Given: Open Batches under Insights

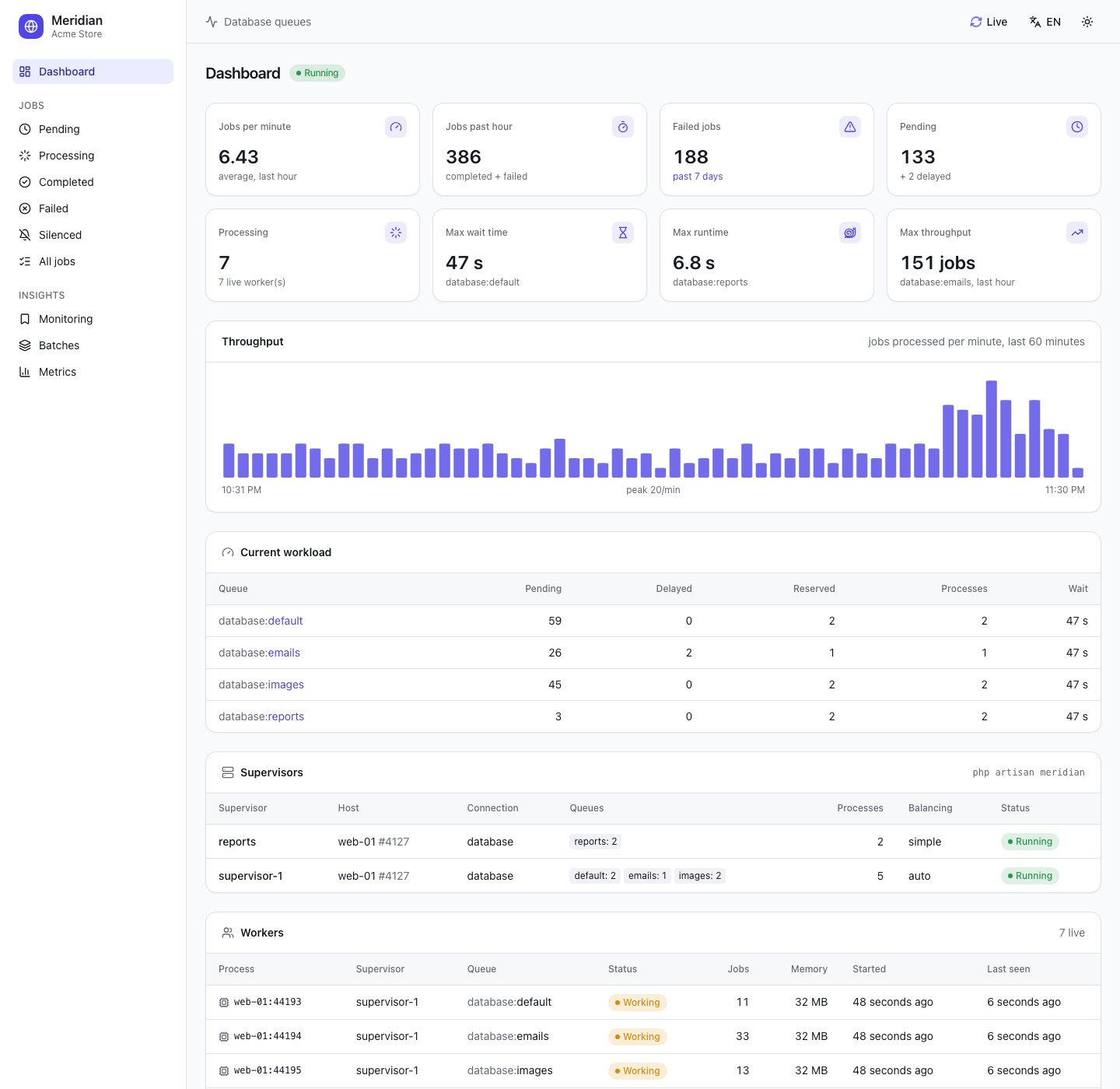Looking at the screenshot, I should (x=93, y=345).
